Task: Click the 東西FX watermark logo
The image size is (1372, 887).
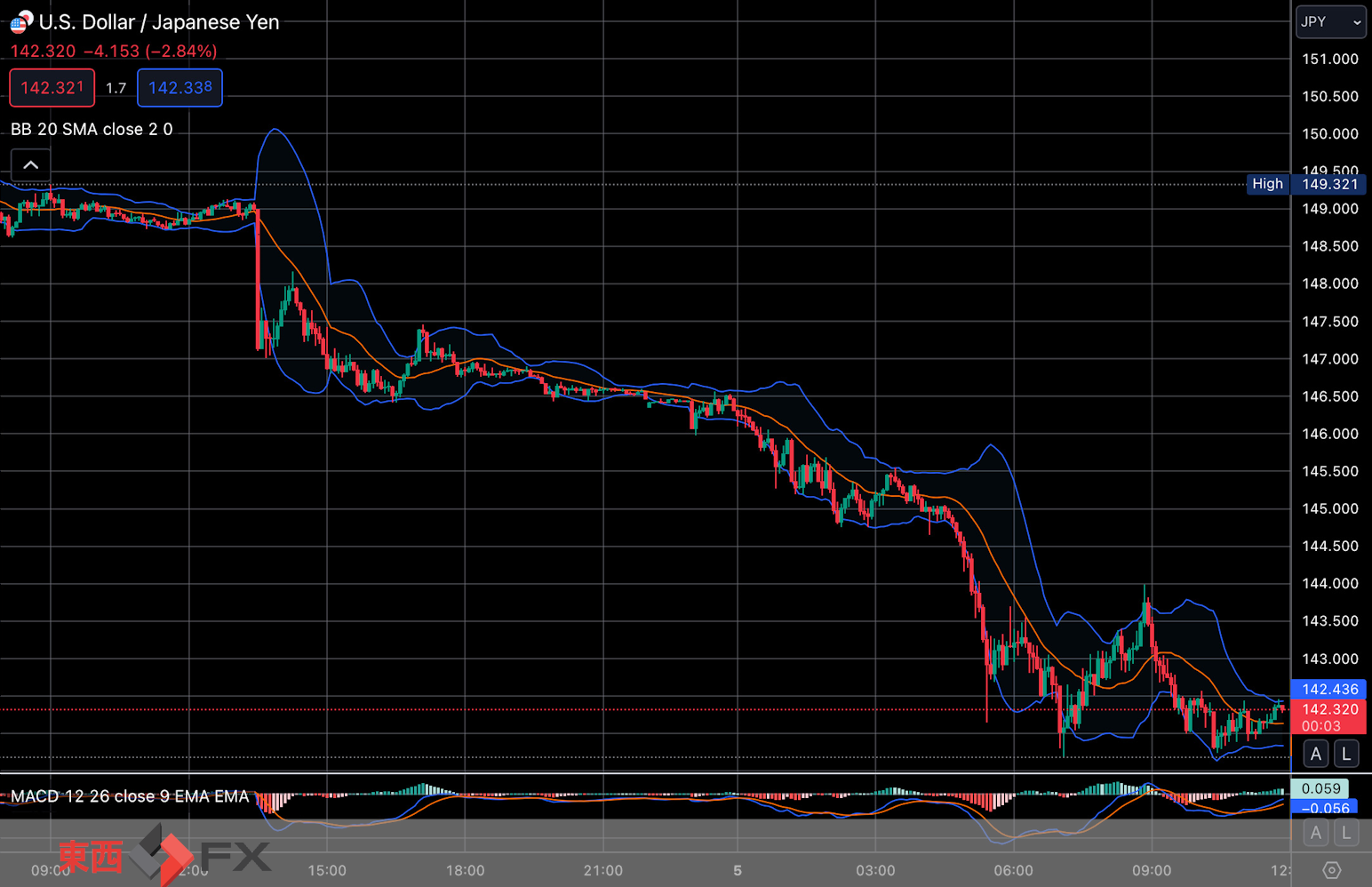Action: coord(164,855)
